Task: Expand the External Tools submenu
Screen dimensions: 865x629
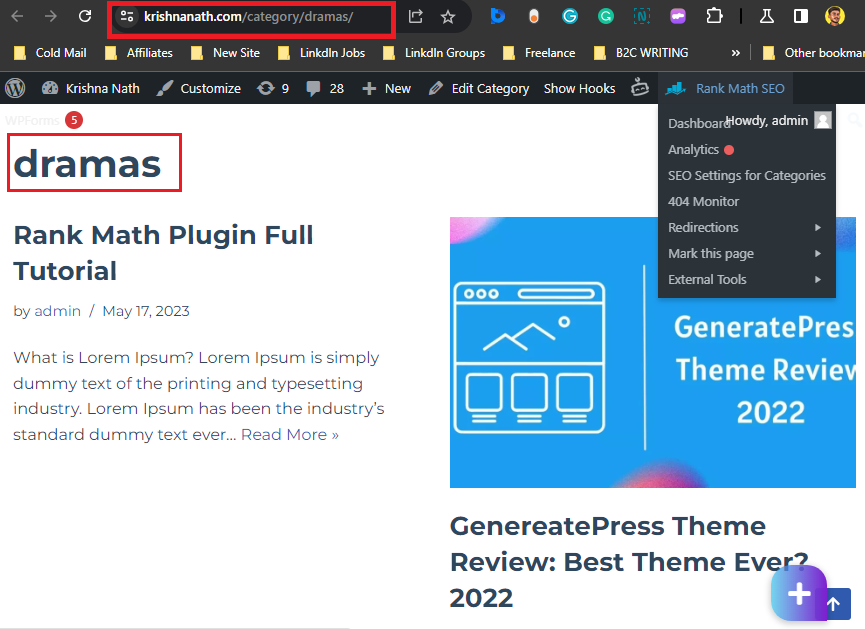Action: click(746, 279)
